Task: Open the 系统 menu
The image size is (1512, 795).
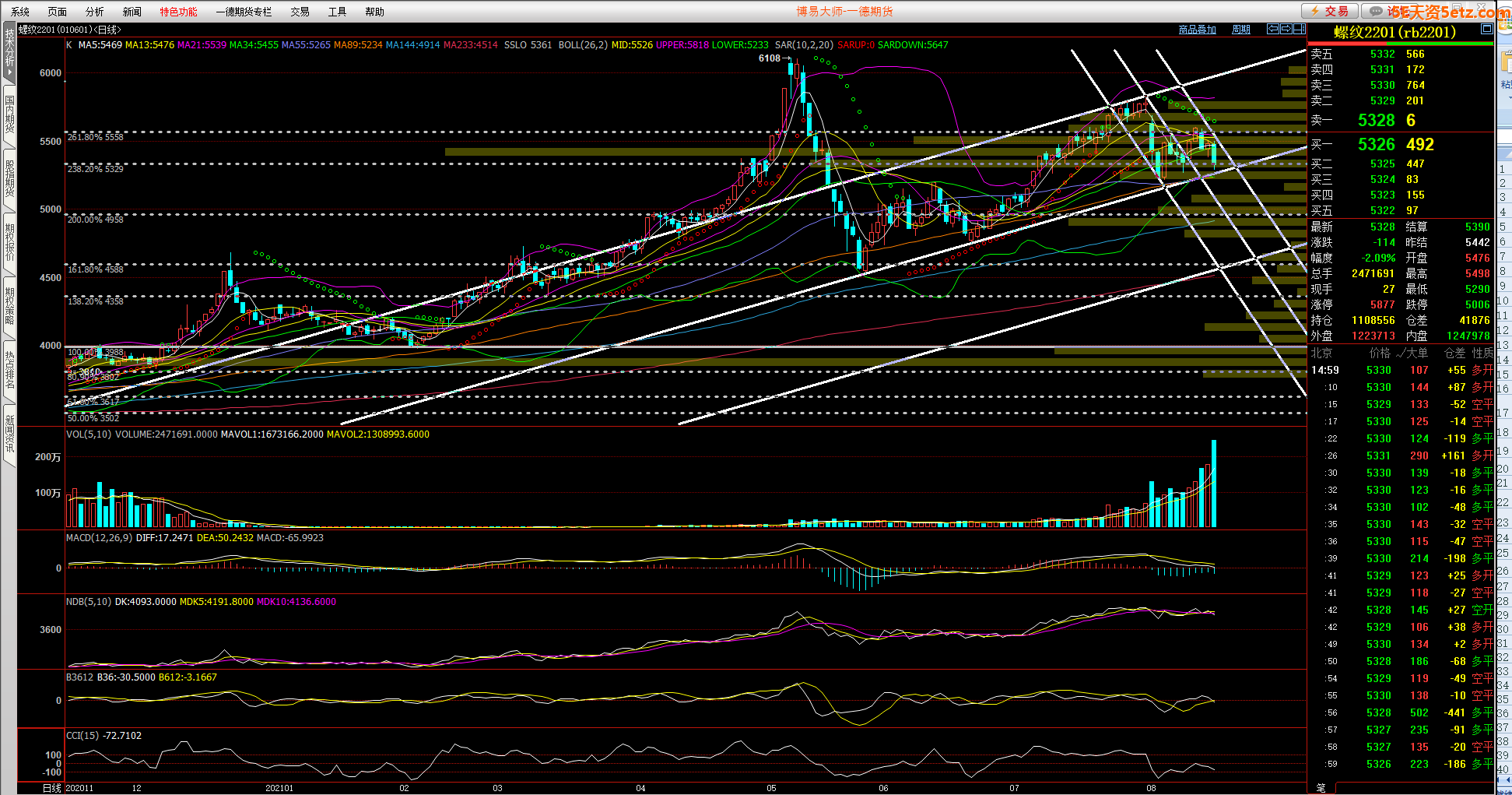Action: click(20, 12)
